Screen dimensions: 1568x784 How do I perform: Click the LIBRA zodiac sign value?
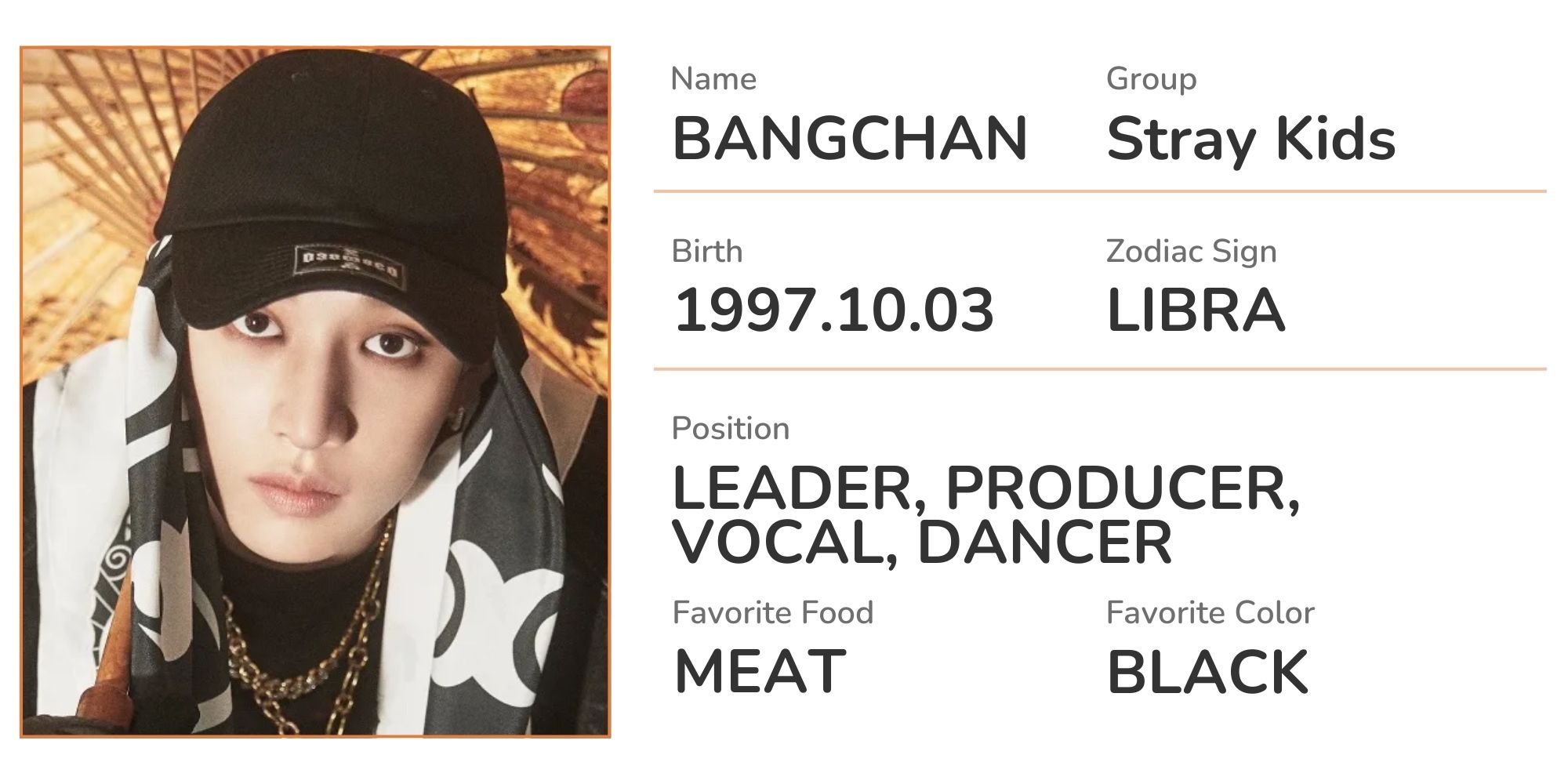1196,310
